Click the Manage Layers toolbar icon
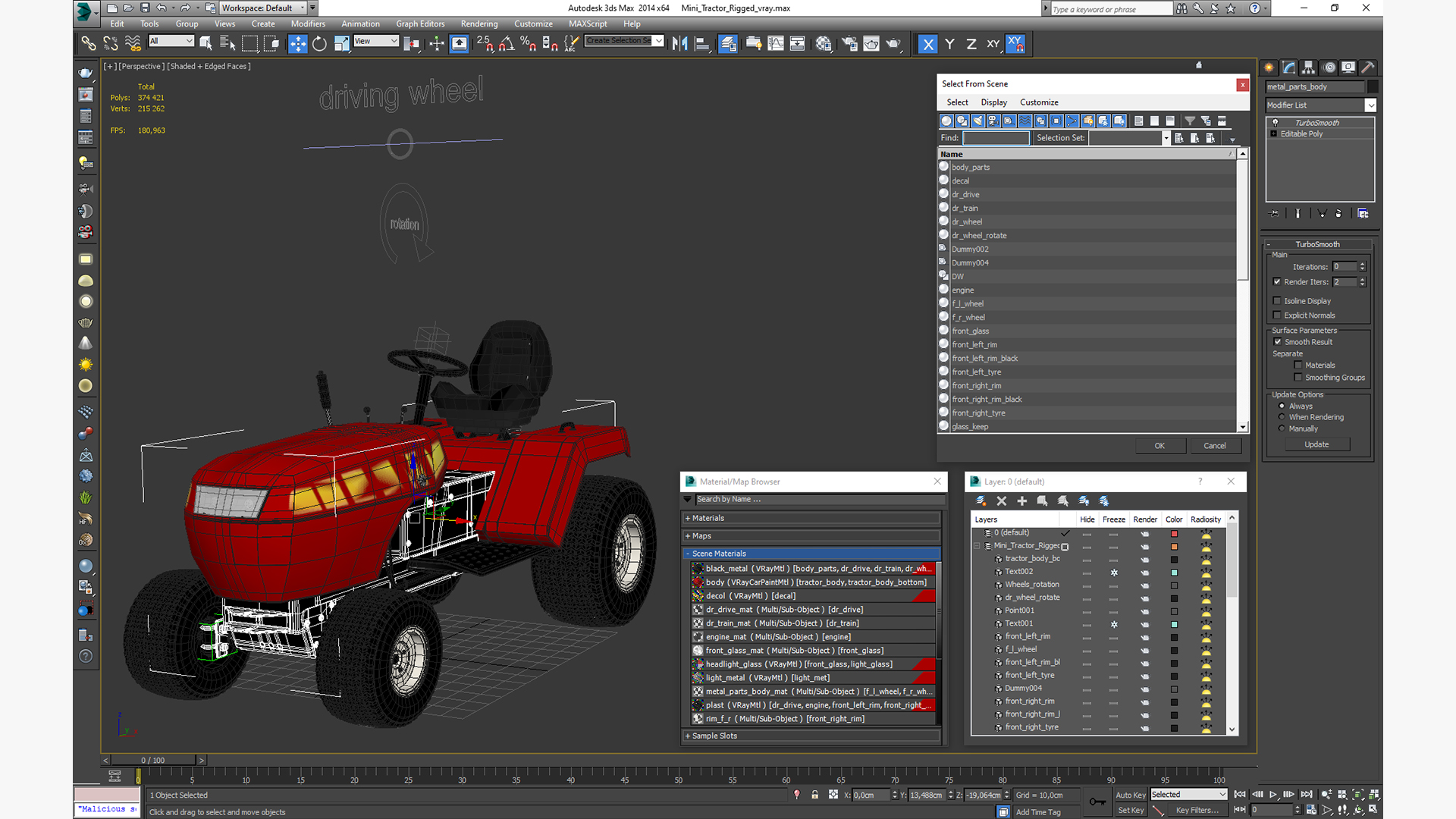Screen dimensions: 1456x819 (729, 44)
